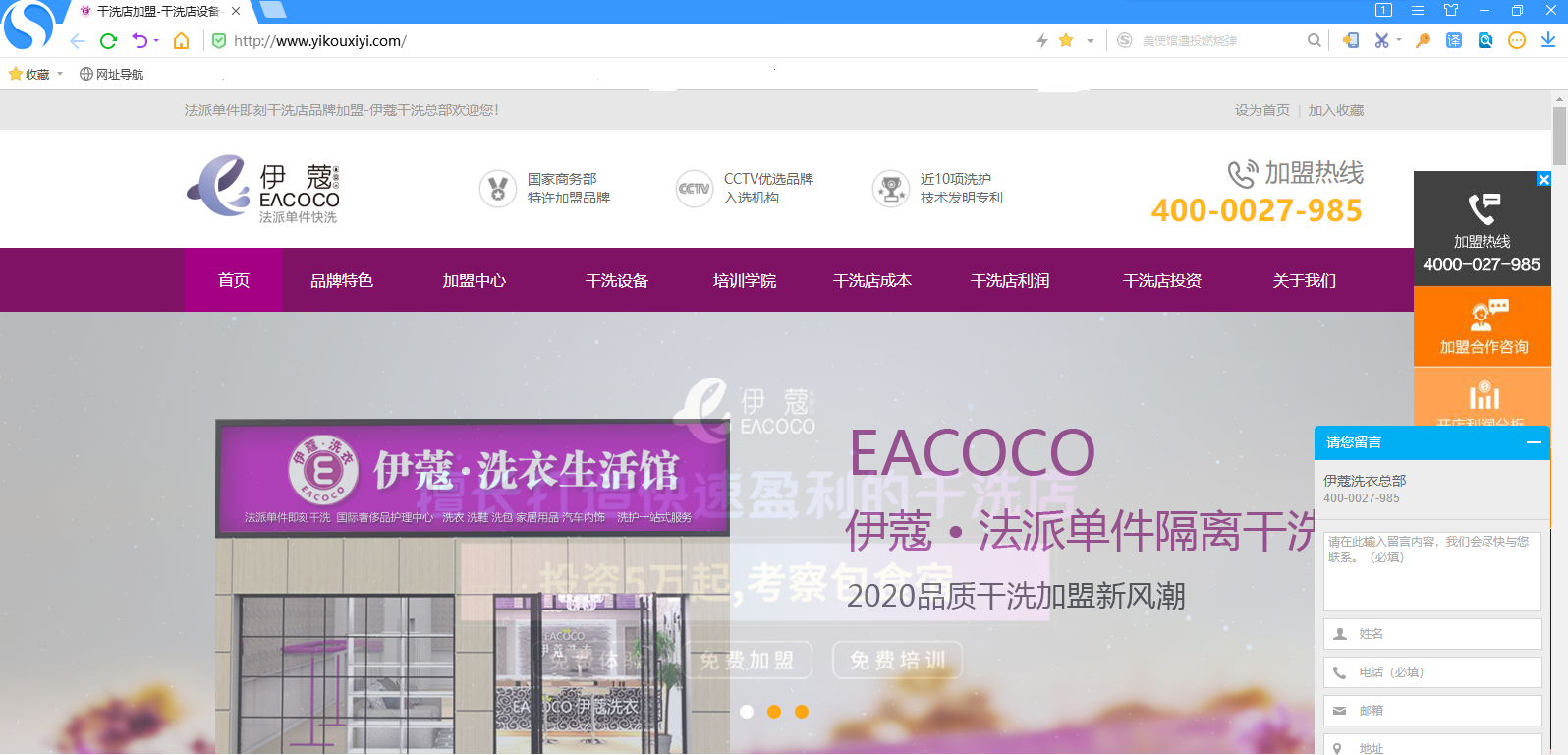Expand the 收藏 favorites dropdown arrow
Image resolution: width=1568 pixels, height=755 pixels.
(60, 74)
